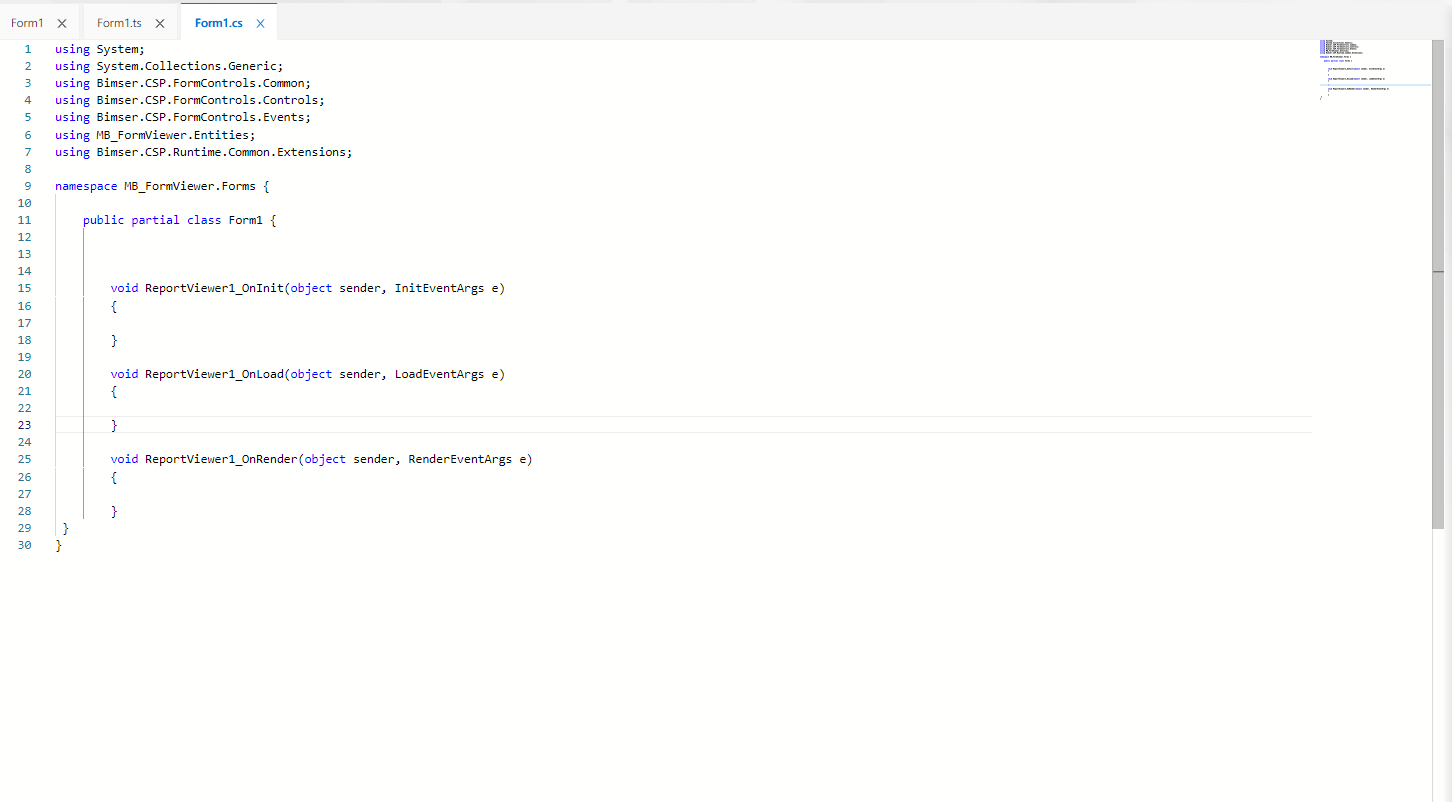Click 'InitEventArgs' parameter type
This screenshot has width=1452, height=802.
click(x=439, y=288)
